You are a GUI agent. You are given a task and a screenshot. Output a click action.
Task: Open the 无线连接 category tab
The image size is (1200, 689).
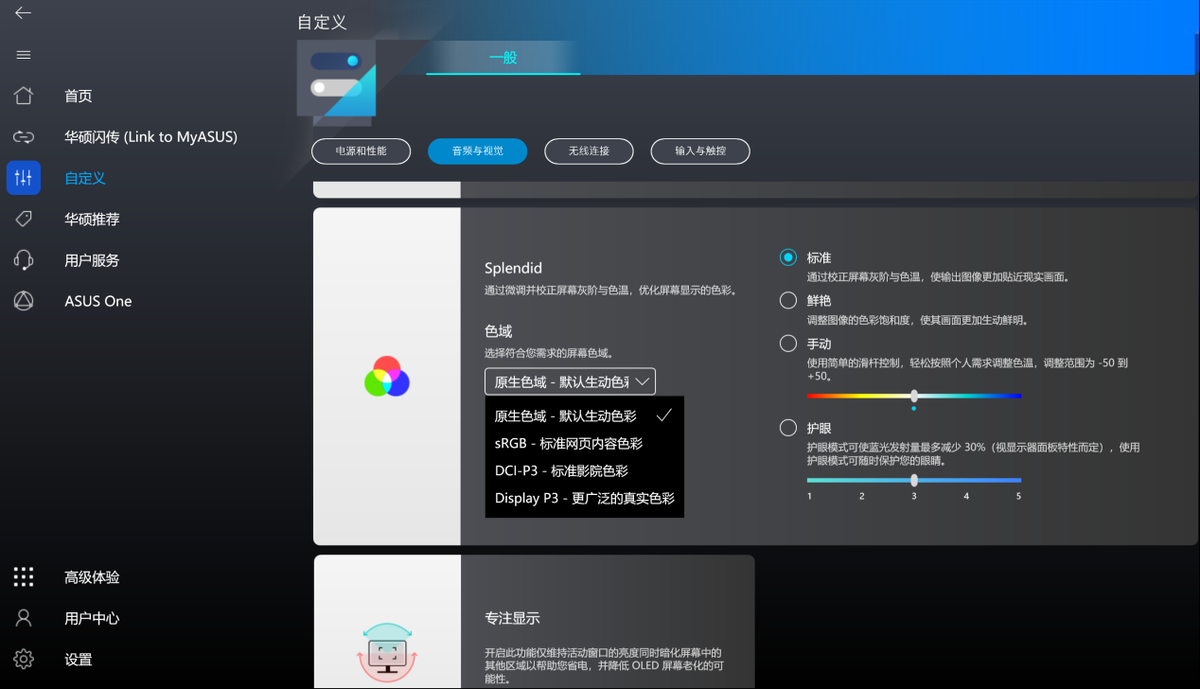tap(588, 151)
